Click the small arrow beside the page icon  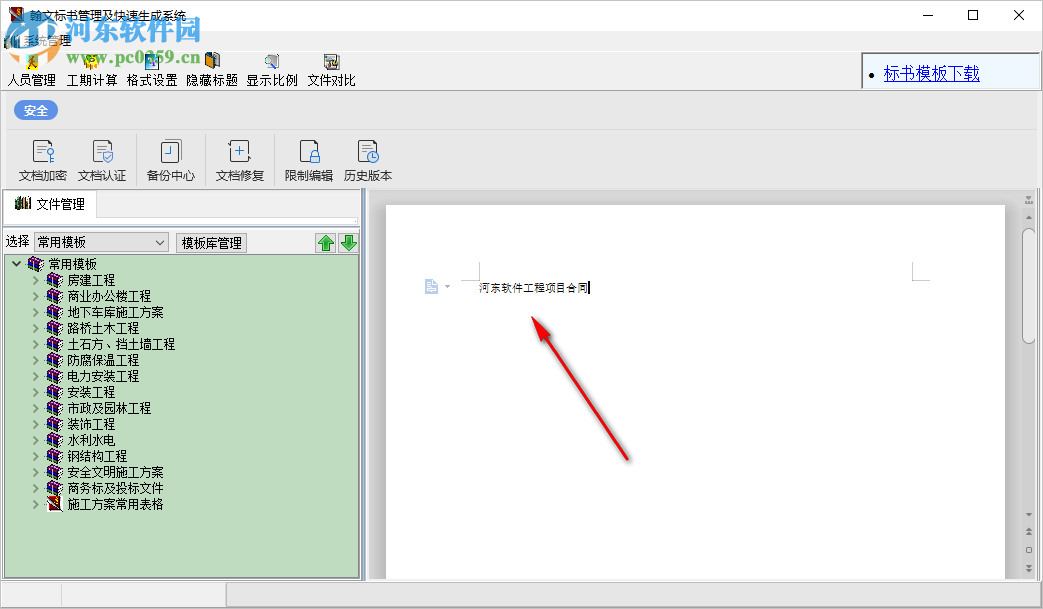pyautogui.click(x=447, y=287)
